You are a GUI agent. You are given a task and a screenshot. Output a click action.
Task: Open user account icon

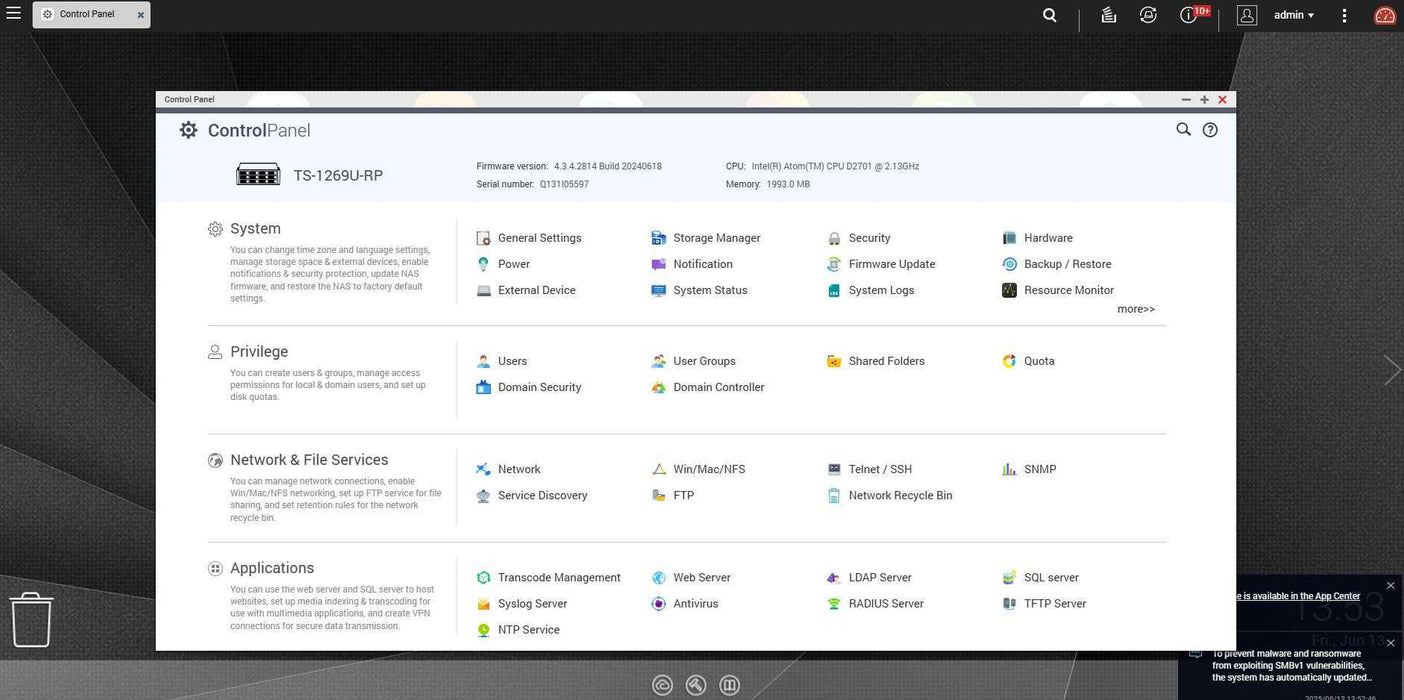coord(1246,15)
